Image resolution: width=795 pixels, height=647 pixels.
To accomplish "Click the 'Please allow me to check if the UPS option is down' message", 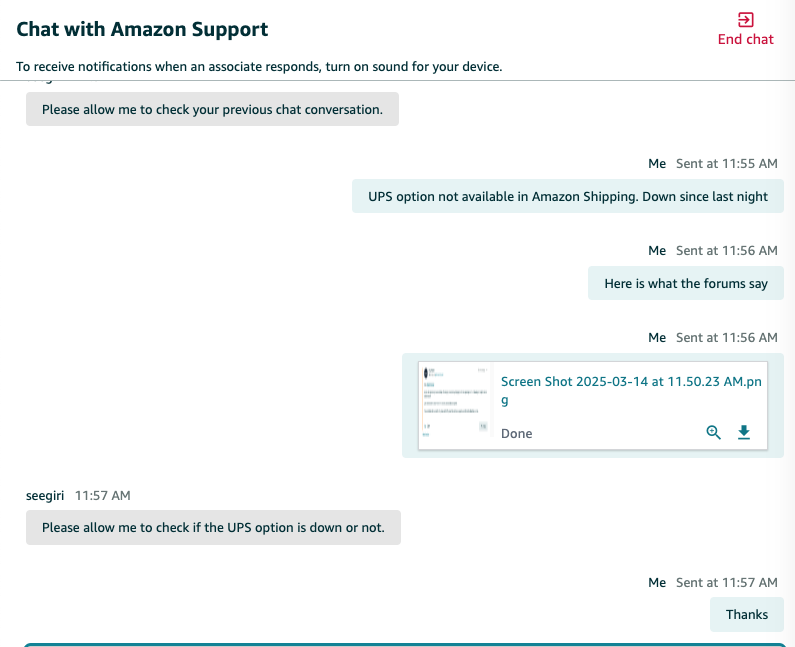I will (213, 527).
